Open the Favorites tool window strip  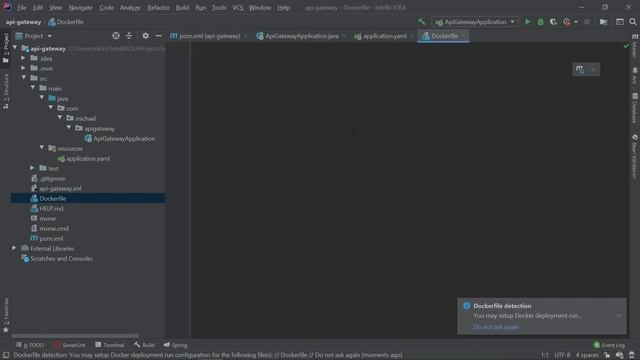pyautogui.click(x=6, y=315)
